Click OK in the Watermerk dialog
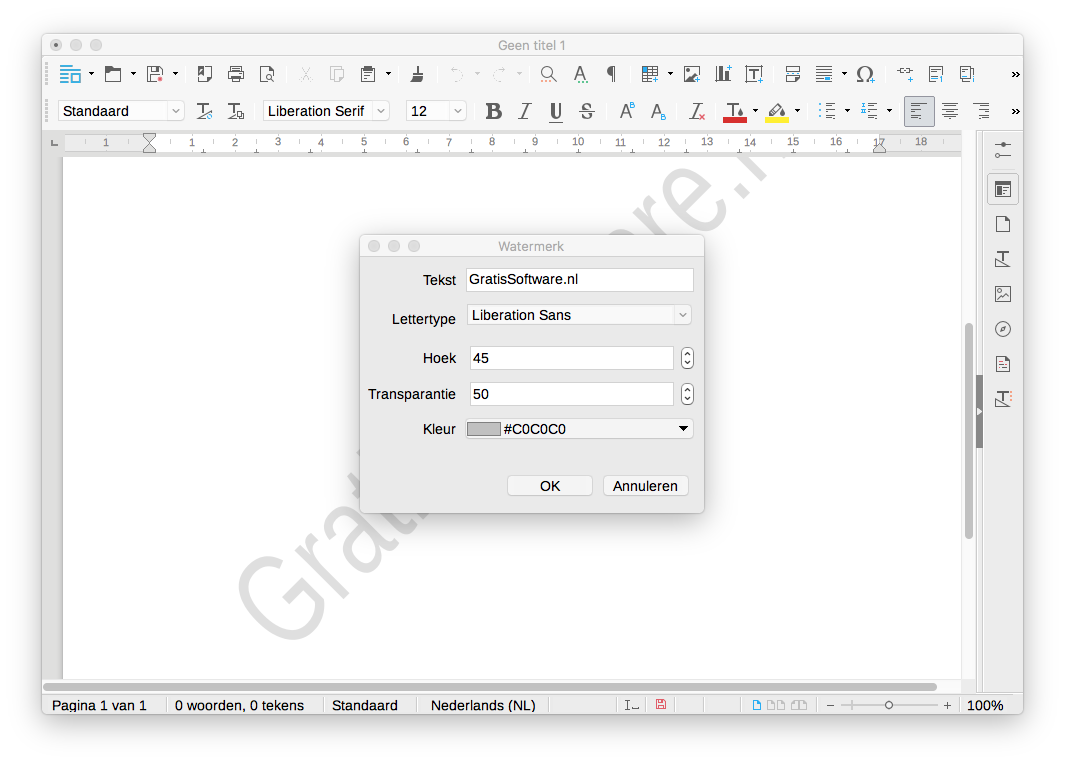 tap(550, 486)
